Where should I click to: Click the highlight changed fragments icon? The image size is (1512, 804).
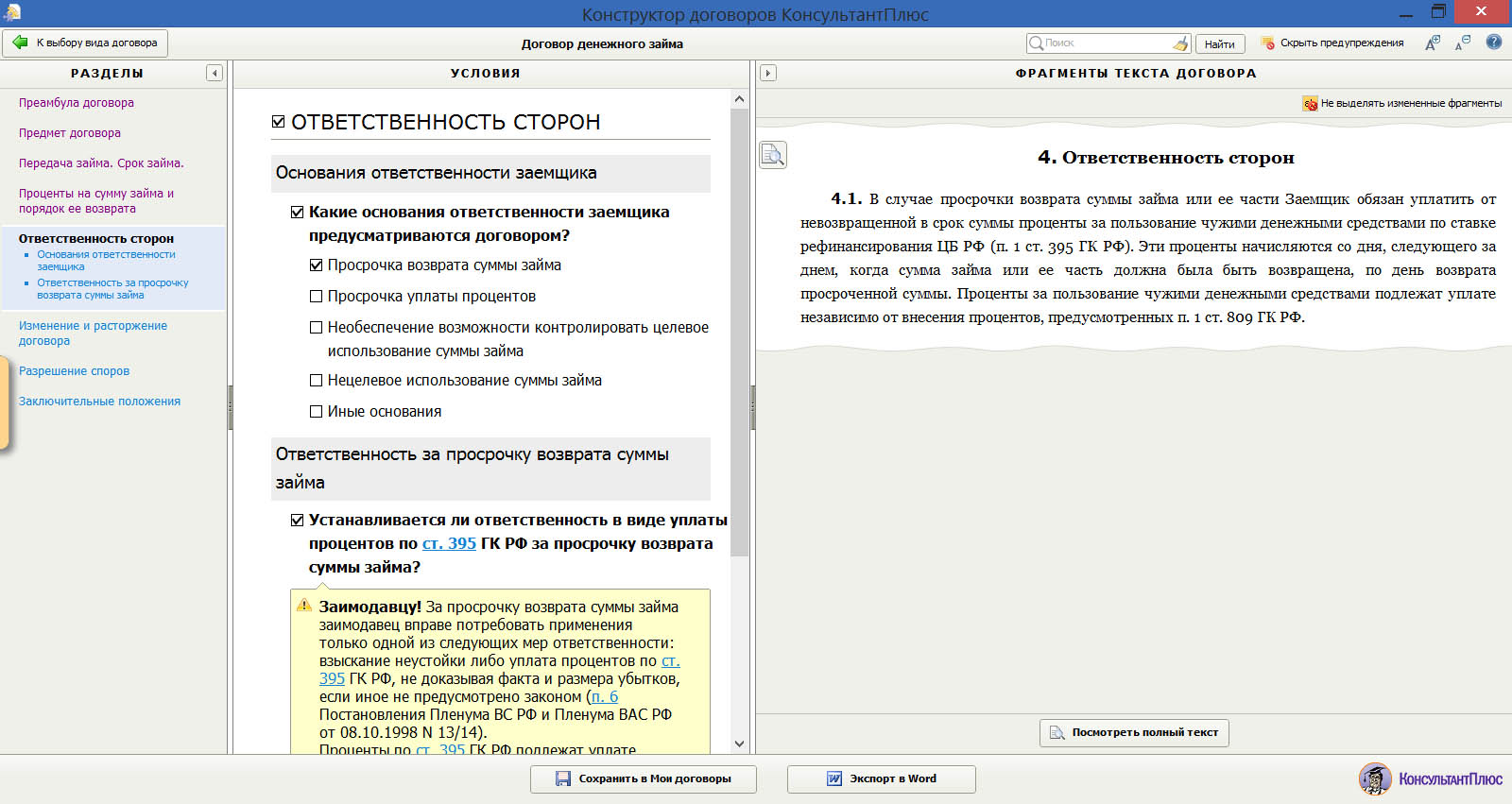pos(1310,103)
